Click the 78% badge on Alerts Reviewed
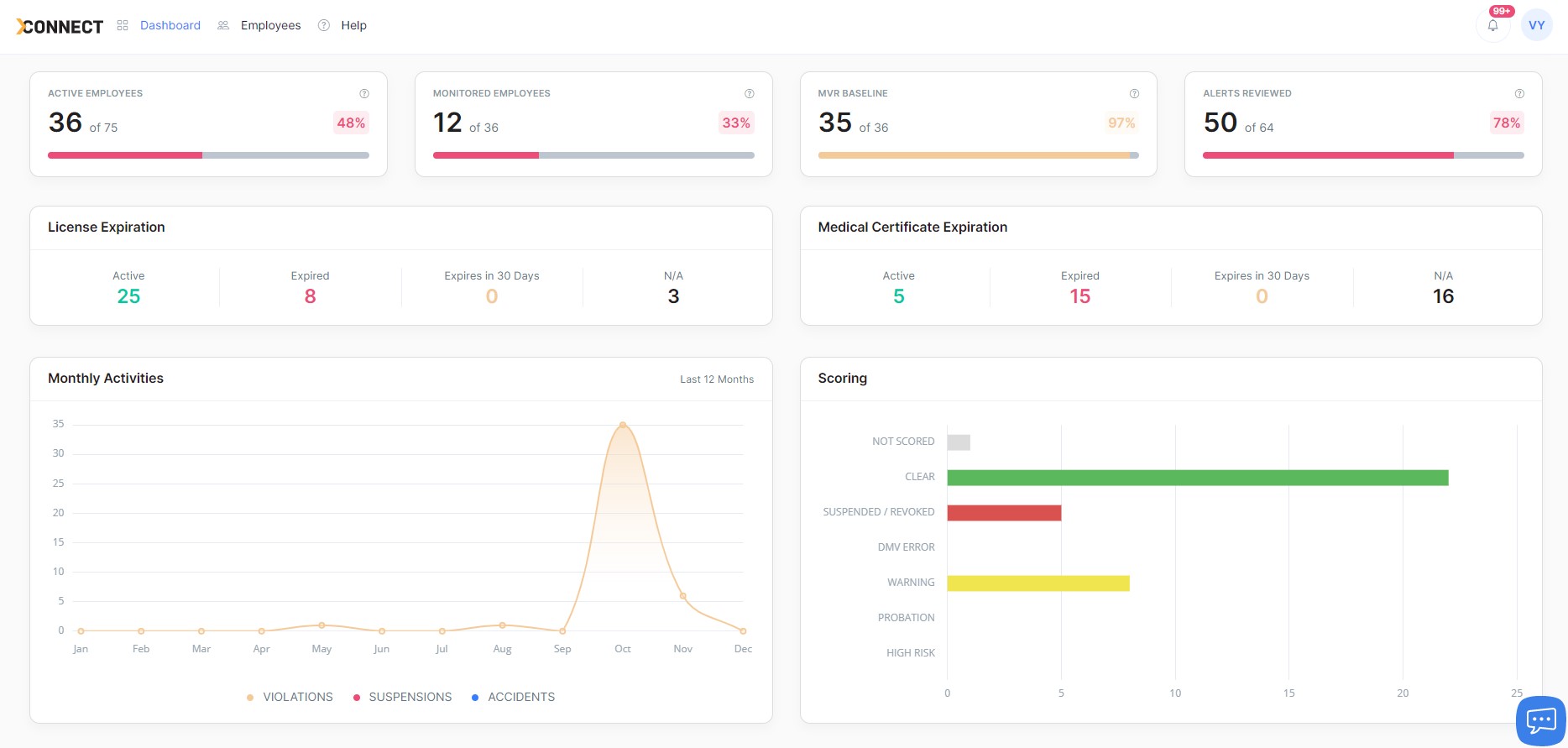Viewport: 1568px width, 748px height. (x=1507, y=123)
